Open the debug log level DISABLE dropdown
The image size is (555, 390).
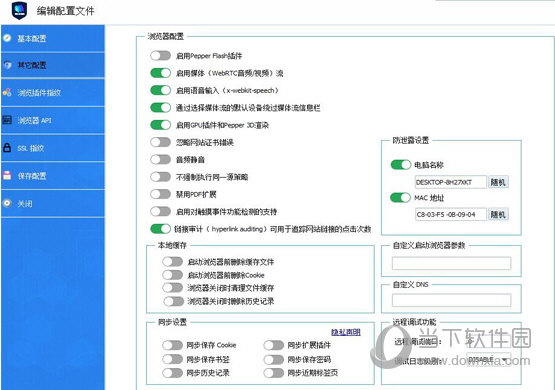488,360
